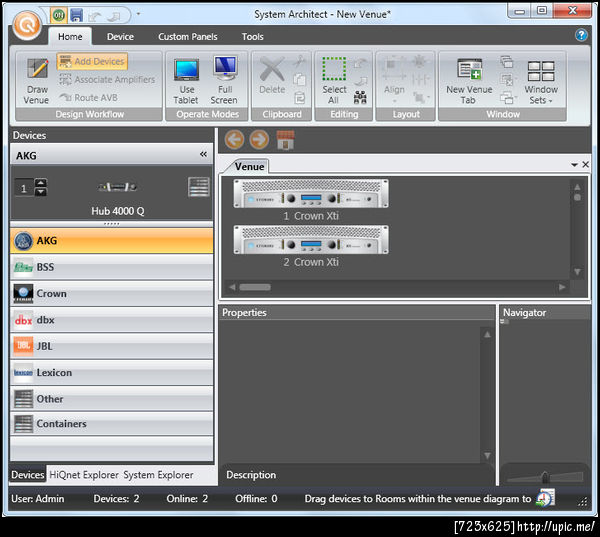
Task: Enter Full Screen operate mode
Action: point(225,81)
